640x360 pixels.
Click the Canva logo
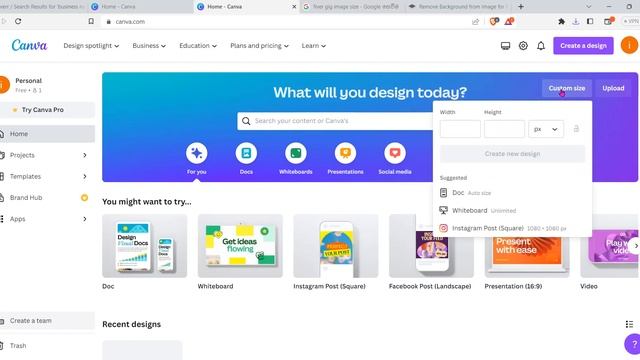point(29,45)
